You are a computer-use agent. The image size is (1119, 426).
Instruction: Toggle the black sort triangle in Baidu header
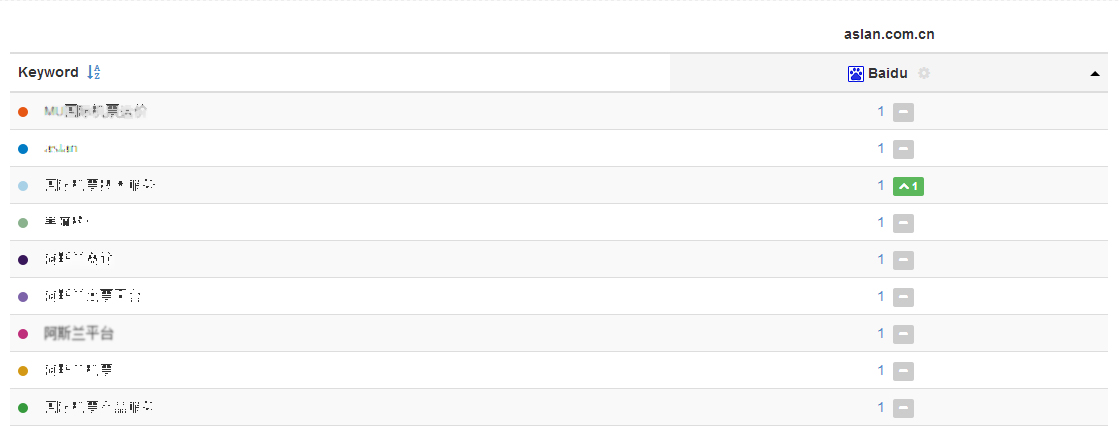[x=1095, y=73]
